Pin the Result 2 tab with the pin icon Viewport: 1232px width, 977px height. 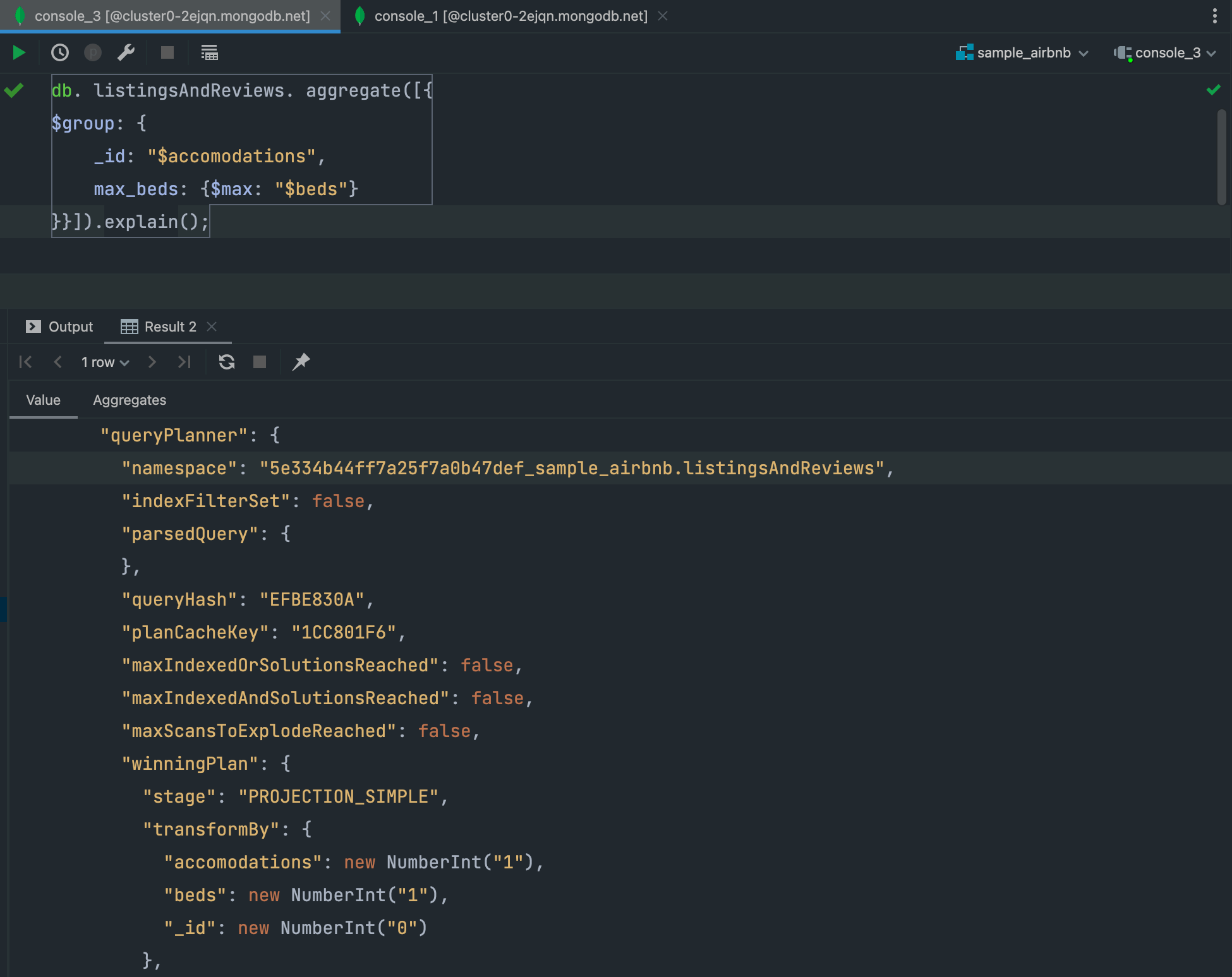pos(301,362)
